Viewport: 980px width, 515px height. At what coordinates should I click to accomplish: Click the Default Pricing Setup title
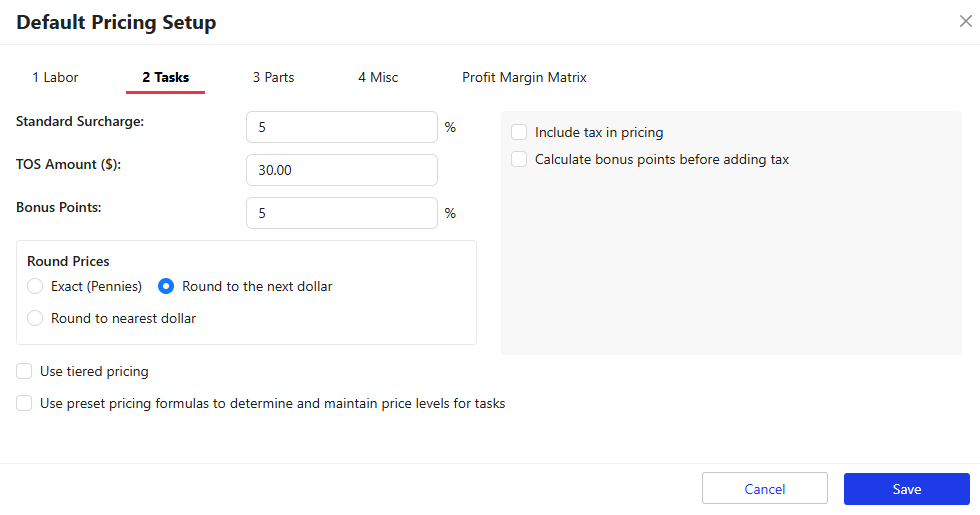(x=116, y=22)
